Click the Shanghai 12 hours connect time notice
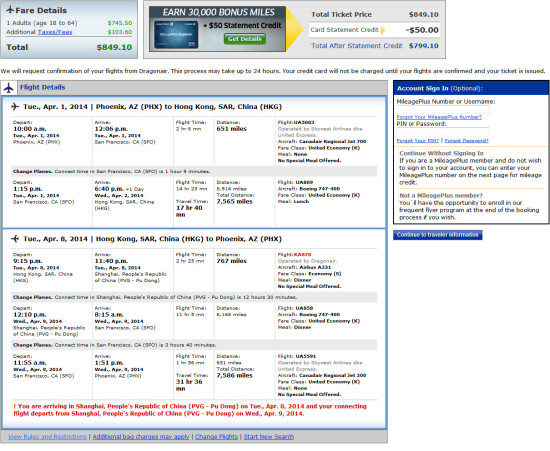Viewport: 550px width, 451px height. pyautogui.click(x=194, y=297)
